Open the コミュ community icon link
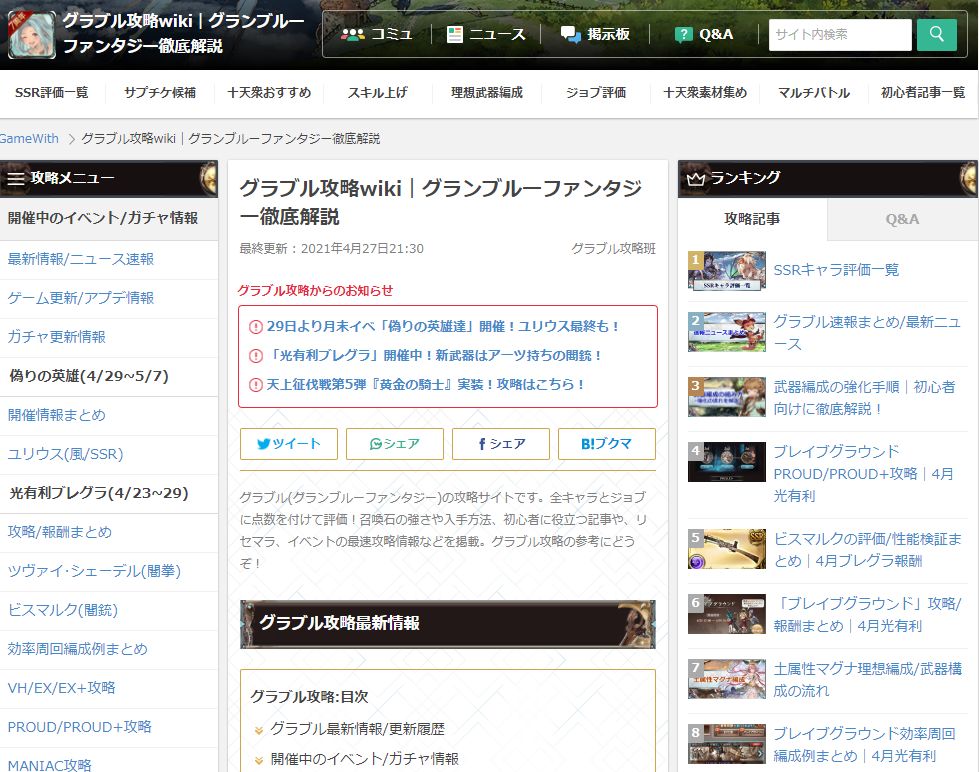979x772 pixels. pyautogui.click(x=377, y=34)
